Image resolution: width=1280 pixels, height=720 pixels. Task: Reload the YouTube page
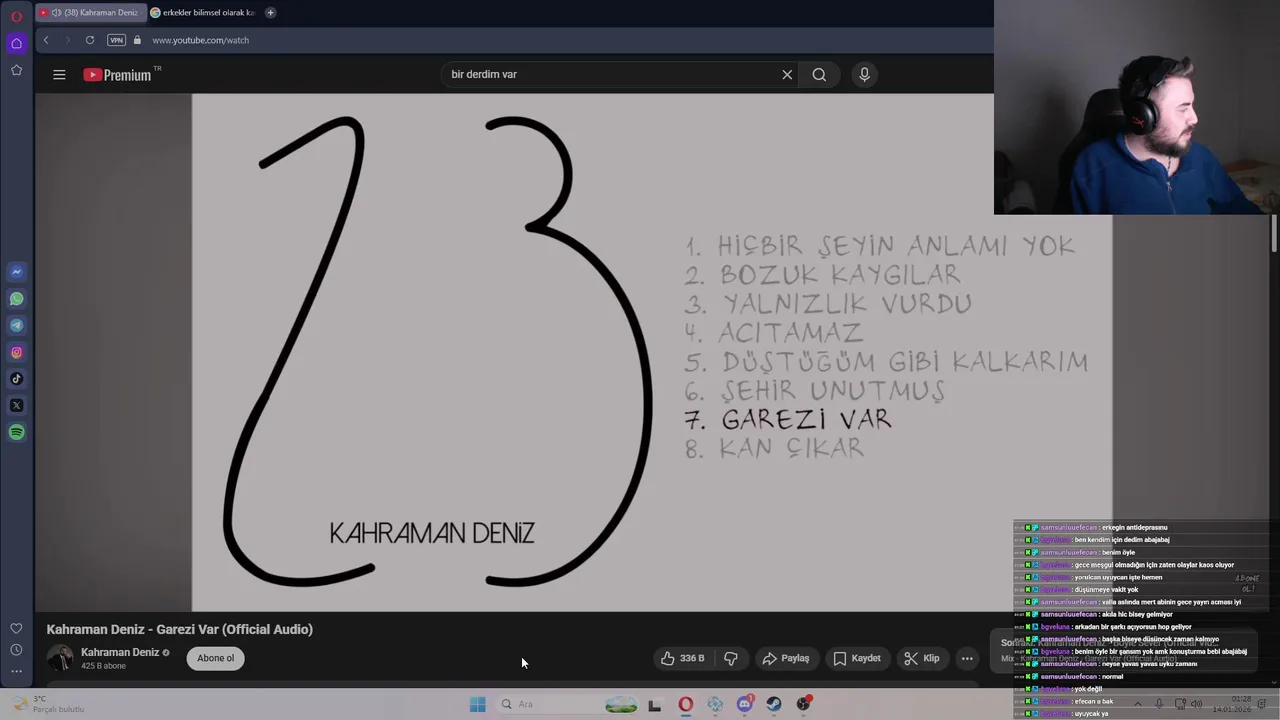tap(90, 40)
